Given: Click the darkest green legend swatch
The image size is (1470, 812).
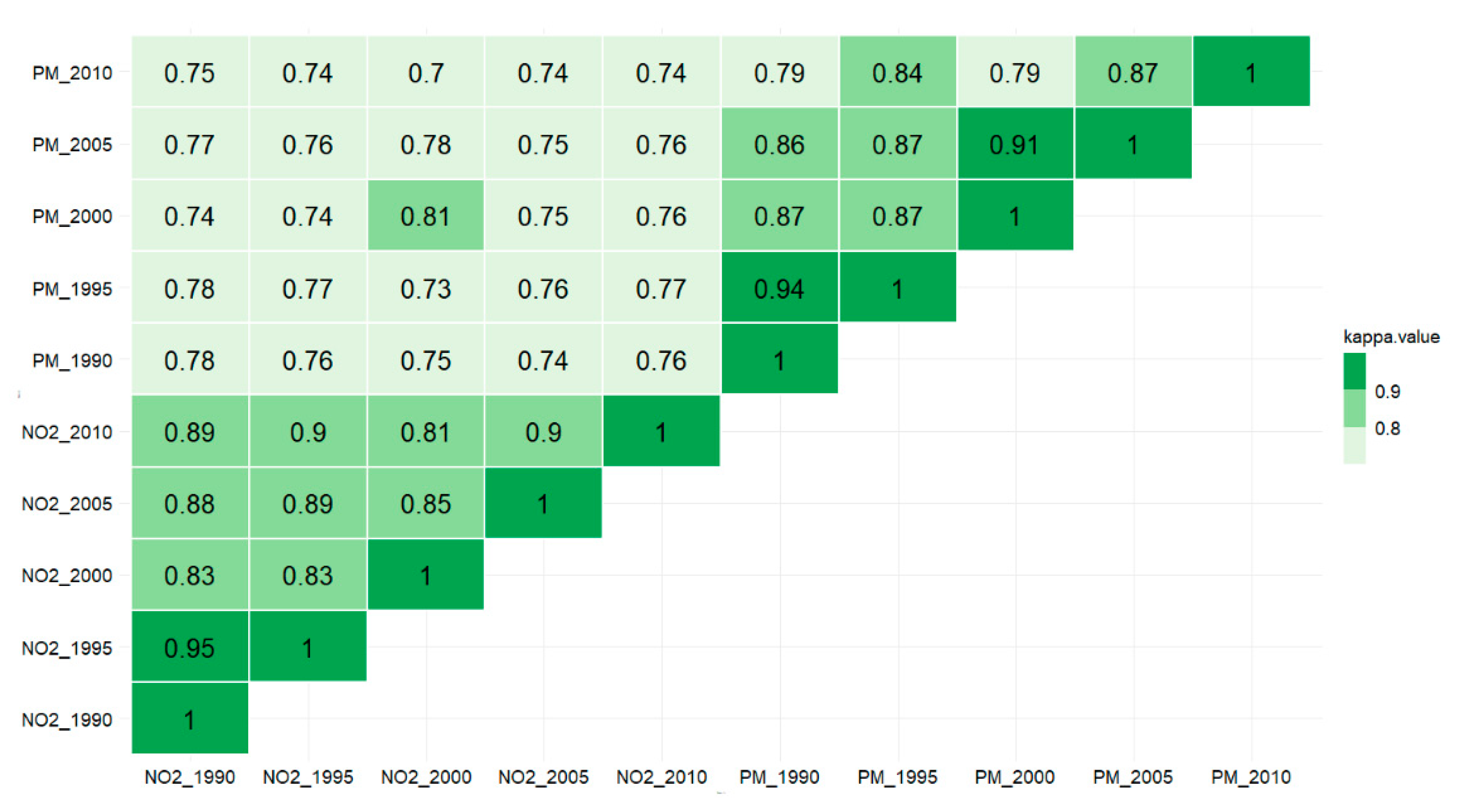Looking at the screenshot, I should point(1354,371).
